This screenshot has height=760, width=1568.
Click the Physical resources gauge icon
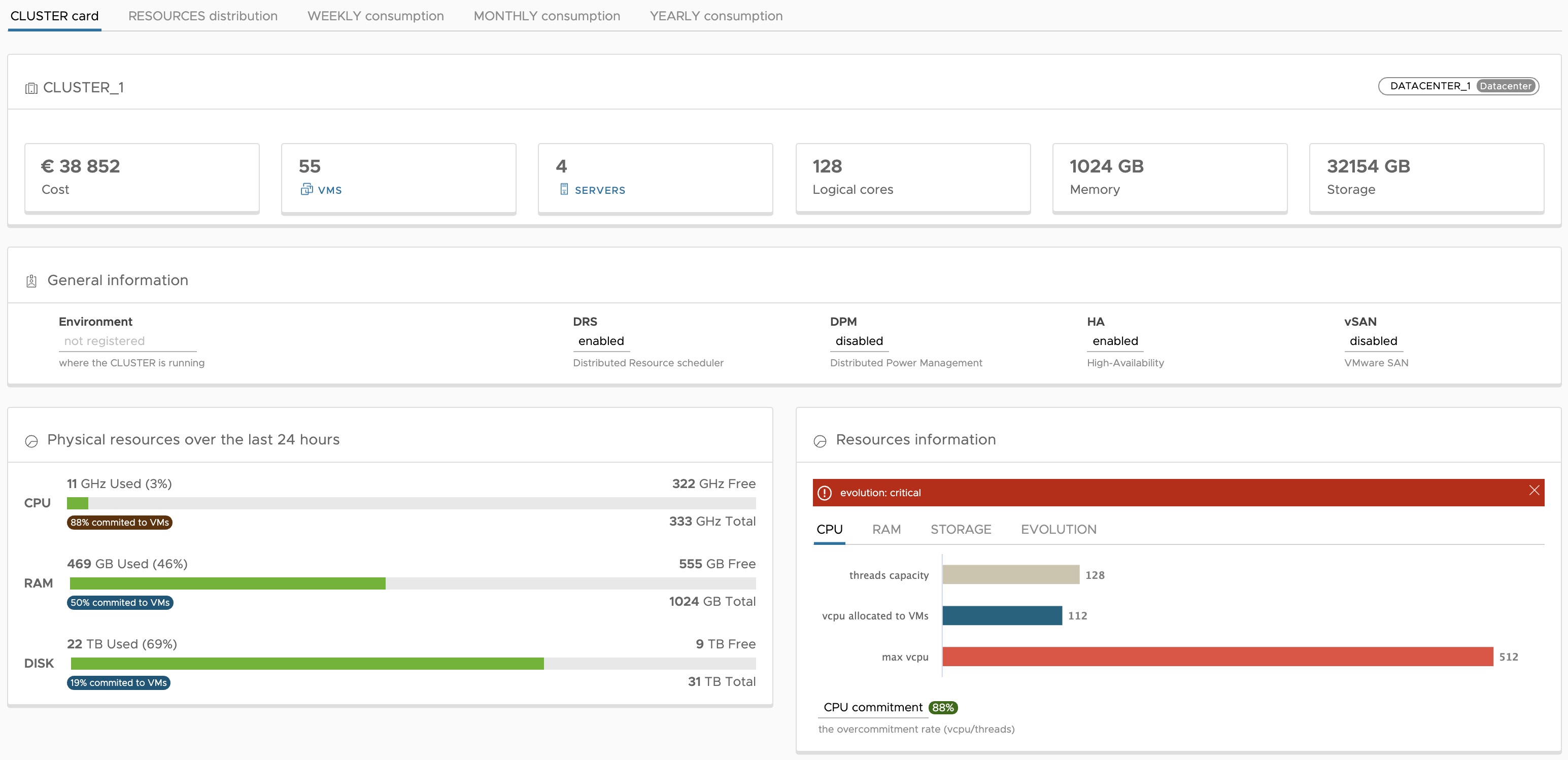(x=31, y=440)
